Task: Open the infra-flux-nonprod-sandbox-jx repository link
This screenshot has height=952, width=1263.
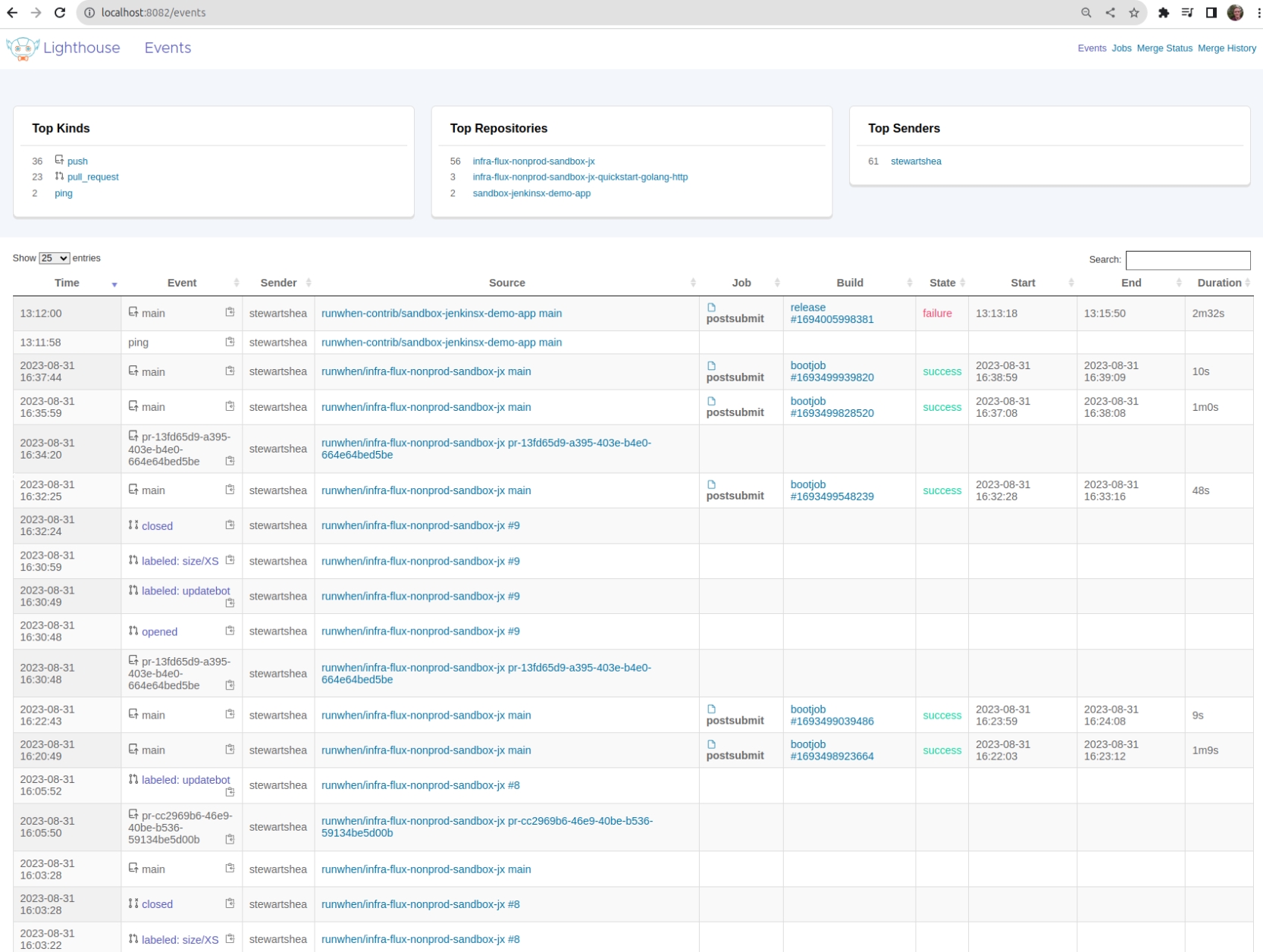Action: [x=533, y=161]
